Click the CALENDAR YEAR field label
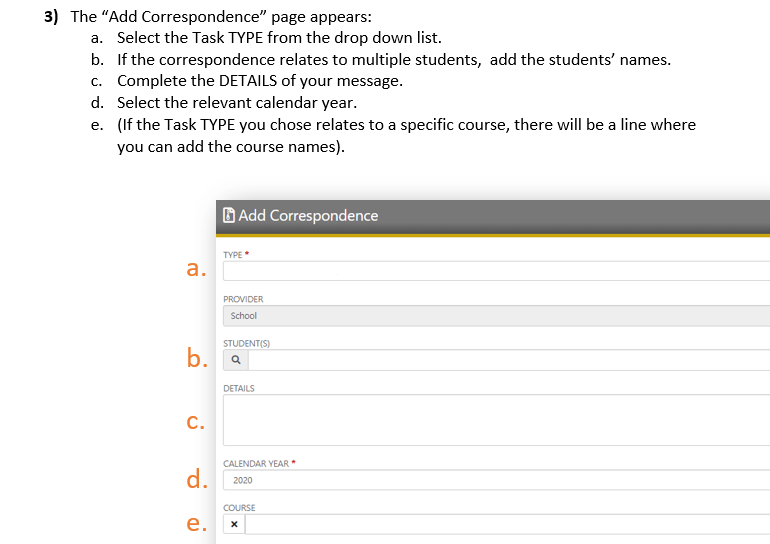This screenshot has width=770, height=544. [257, 464]
